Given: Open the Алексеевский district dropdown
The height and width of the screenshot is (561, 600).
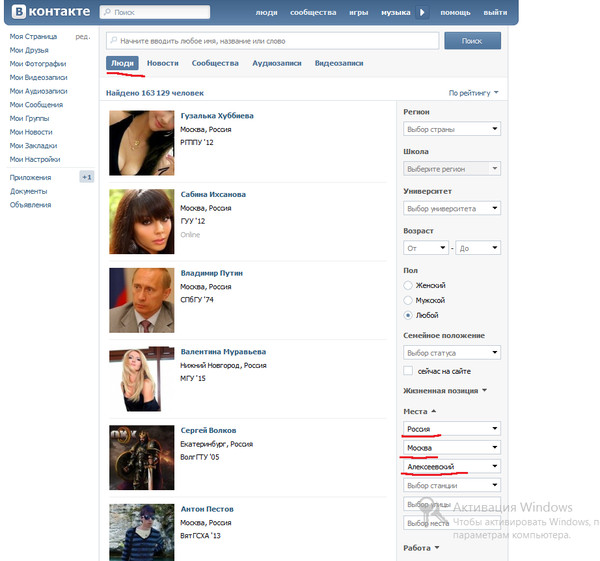Looking at the screenshot, I should pyautogui.click(x=452, y=466).
